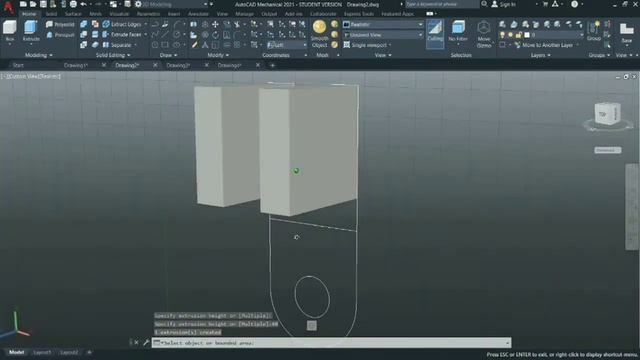Expand the Solid Editing panel
640x360 pixels.
coord(113,55)
